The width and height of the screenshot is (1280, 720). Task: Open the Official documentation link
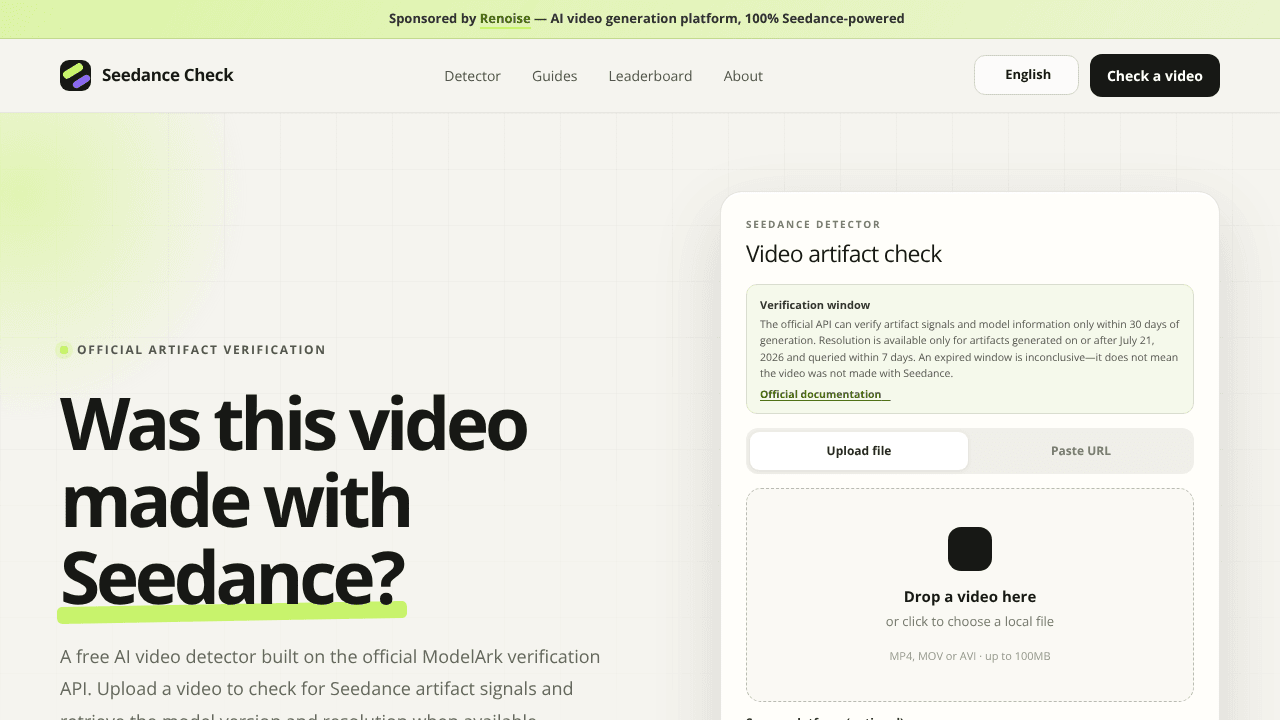825,394
